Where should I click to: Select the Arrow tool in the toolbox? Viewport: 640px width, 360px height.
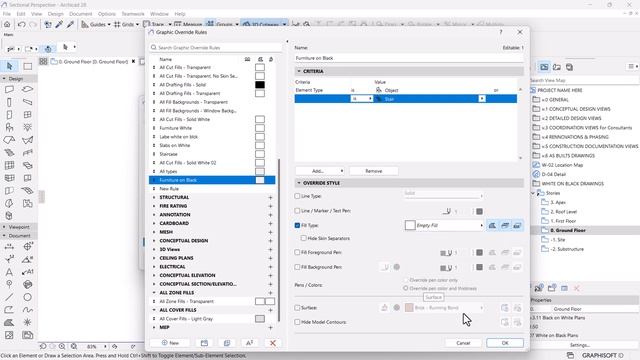click(x=9, y=66)
